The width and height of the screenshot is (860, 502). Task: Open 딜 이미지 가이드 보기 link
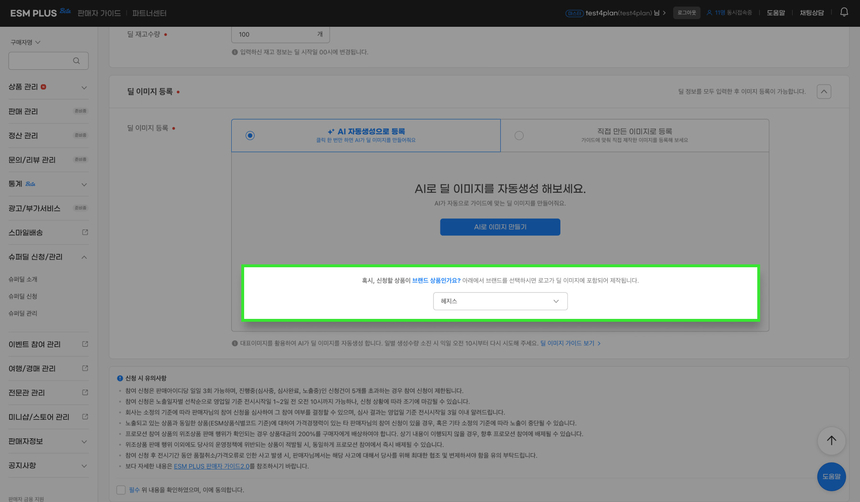[570, 343]
